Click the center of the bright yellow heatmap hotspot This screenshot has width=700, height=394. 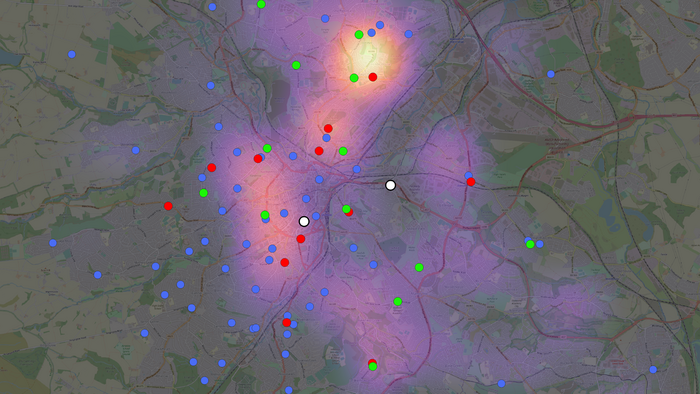point(367,57)
